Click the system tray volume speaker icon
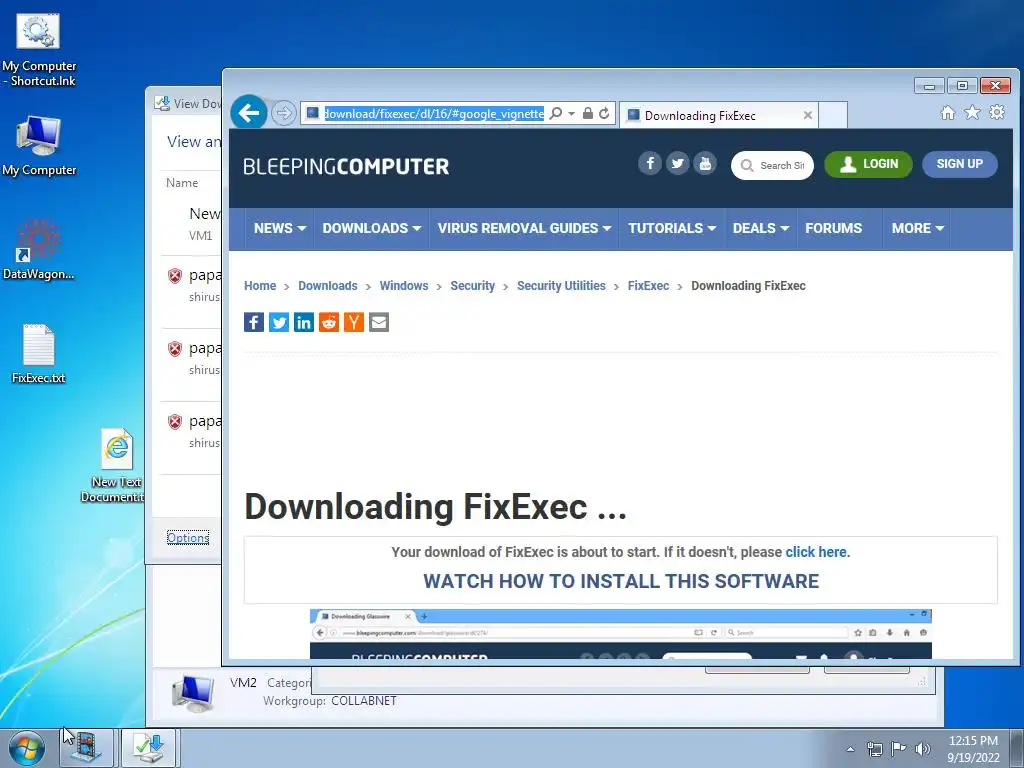 [x=923, y=748]
